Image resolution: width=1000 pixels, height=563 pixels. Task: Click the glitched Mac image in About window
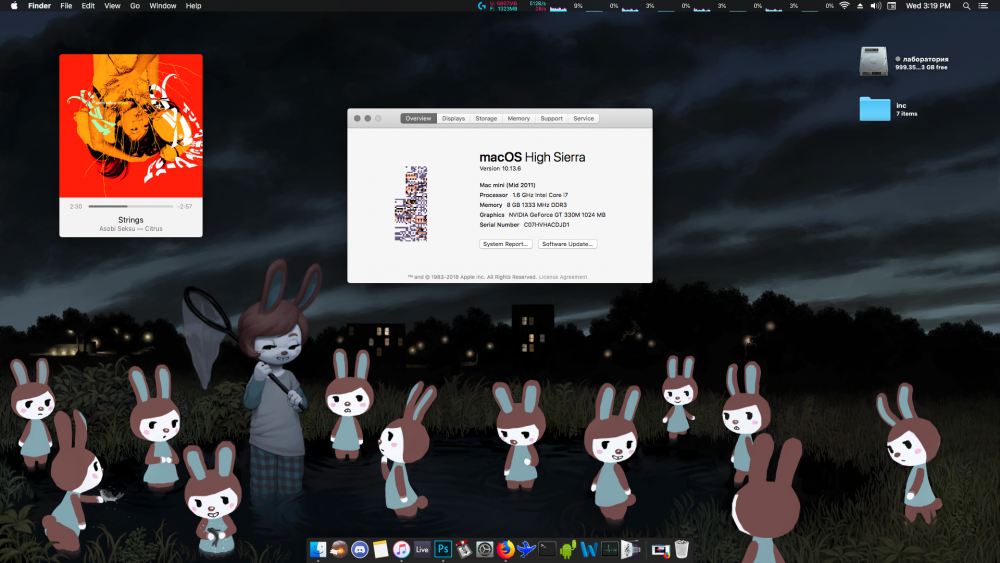coord(411,204)
